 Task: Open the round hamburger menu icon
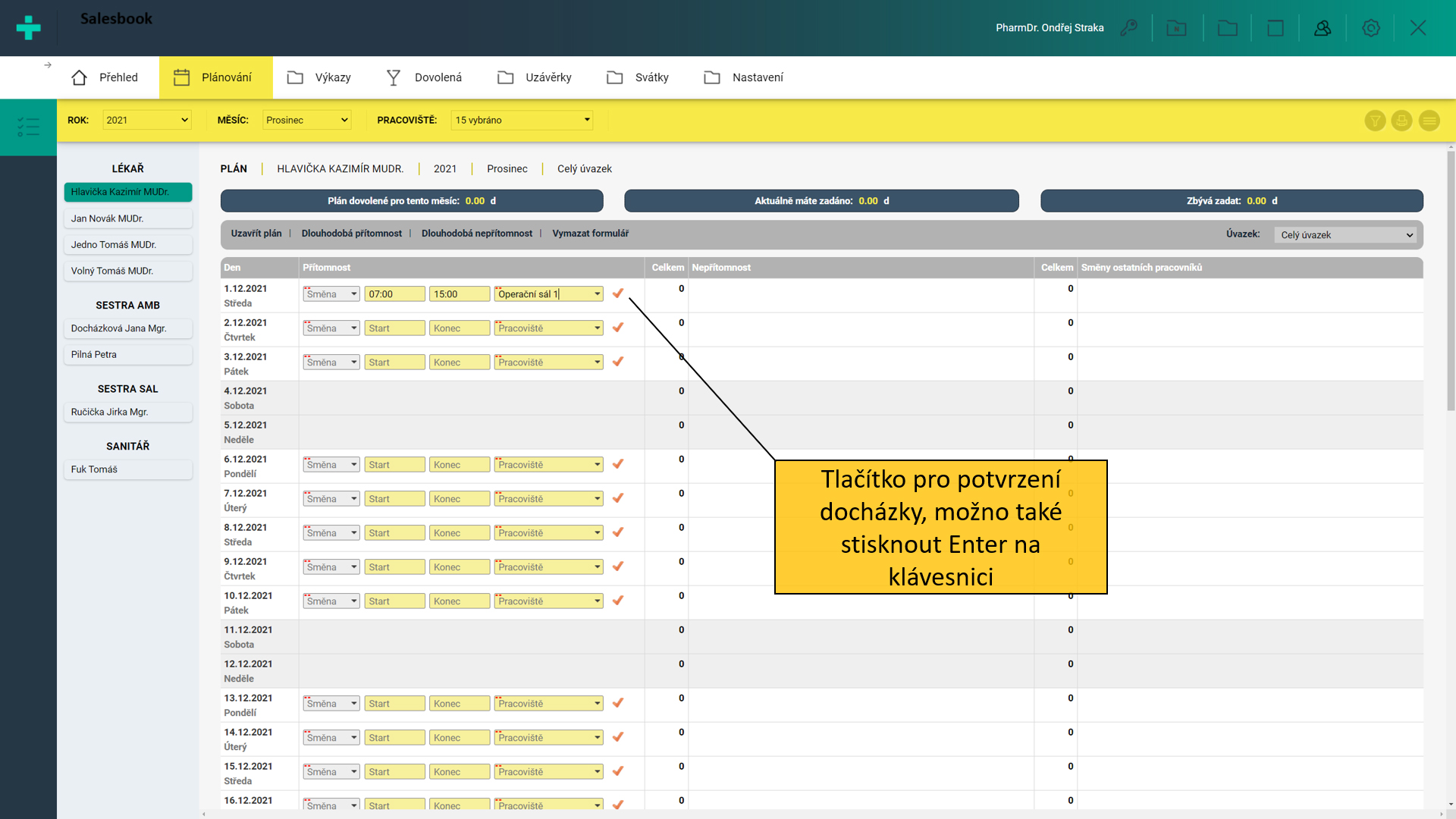(x=1429, y=121)
